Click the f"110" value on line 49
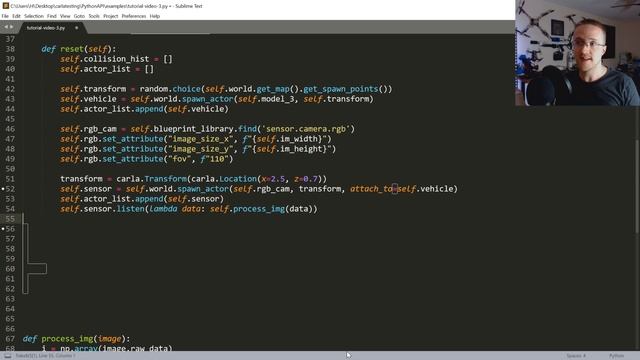640x360 pixels. [215, 159]
